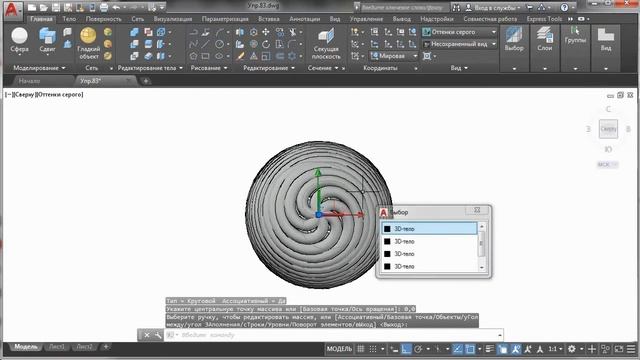640x360 pixels.
Task: Toggle grid display in status bar
Action: [x=361, y=349]
